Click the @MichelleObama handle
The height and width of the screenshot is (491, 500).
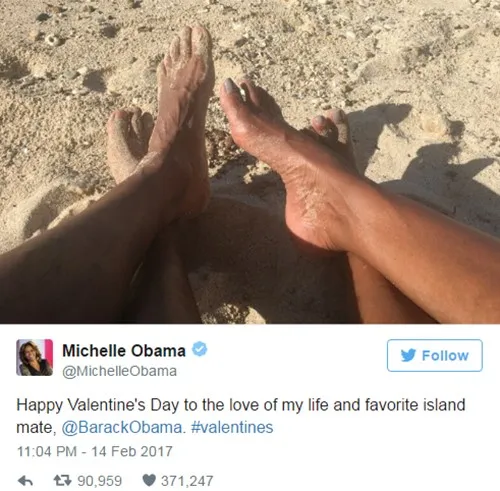point(119,371)
